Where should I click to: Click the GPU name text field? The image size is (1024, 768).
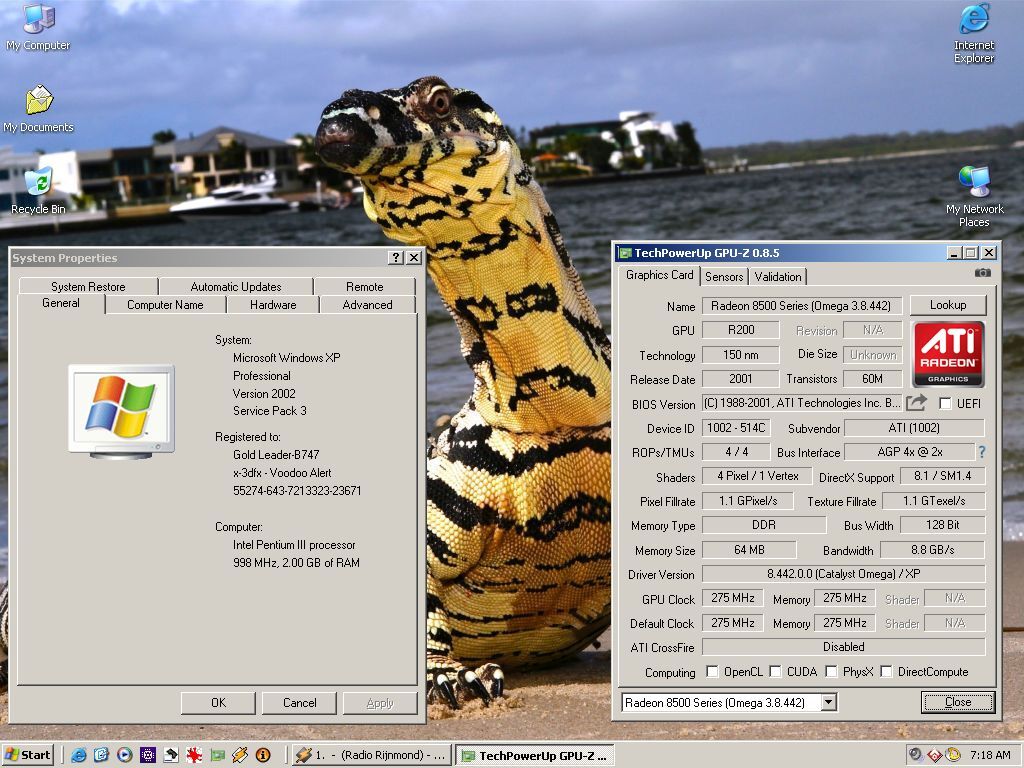click(x=802, y=306)
